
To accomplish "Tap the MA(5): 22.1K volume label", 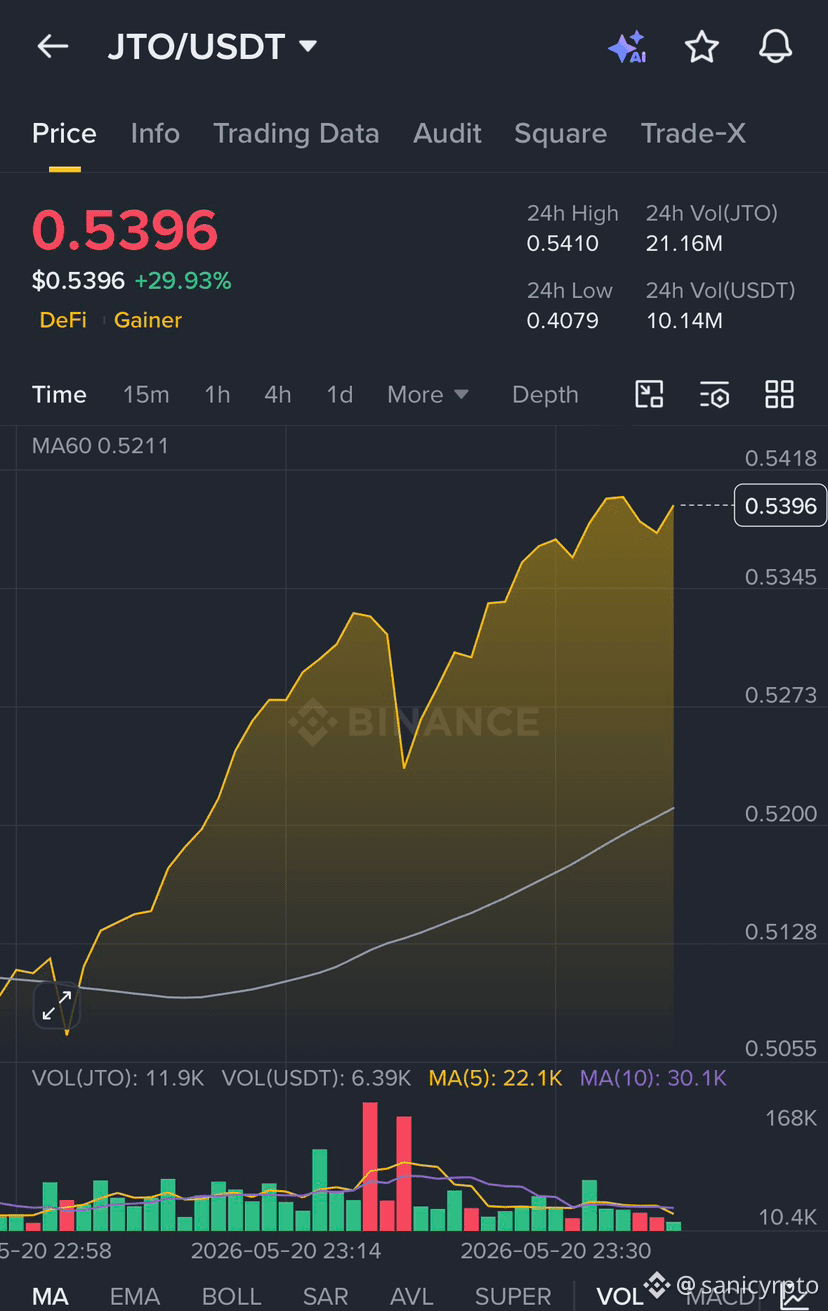I will pyautogui.click(x=496, y=1078).
